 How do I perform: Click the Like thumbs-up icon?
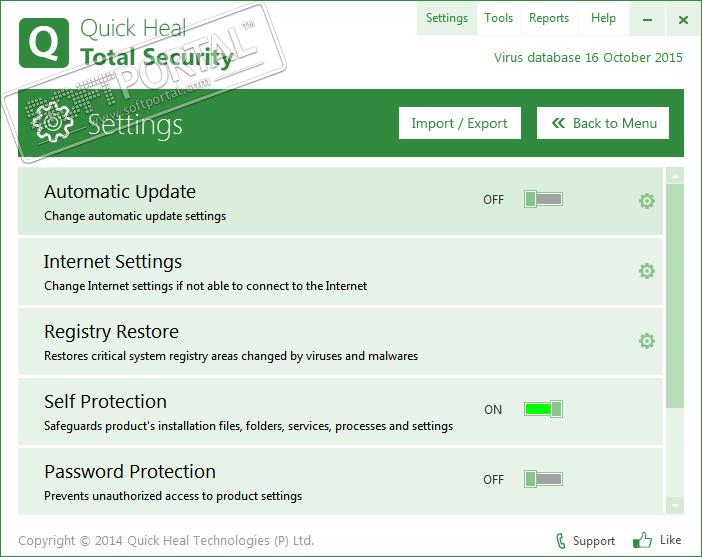(x=642, y=541)
